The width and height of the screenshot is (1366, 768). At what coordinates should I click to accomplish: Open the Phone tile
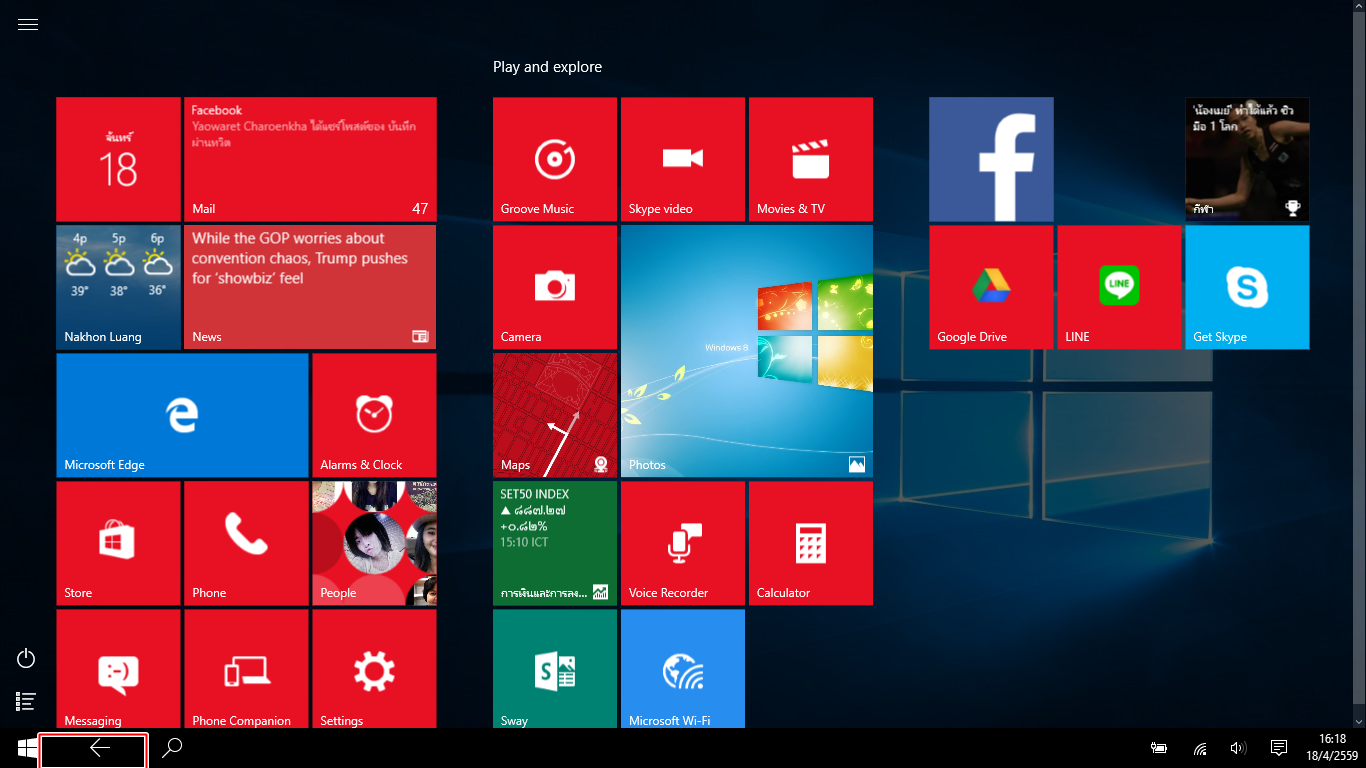click(x=246, y=543)
